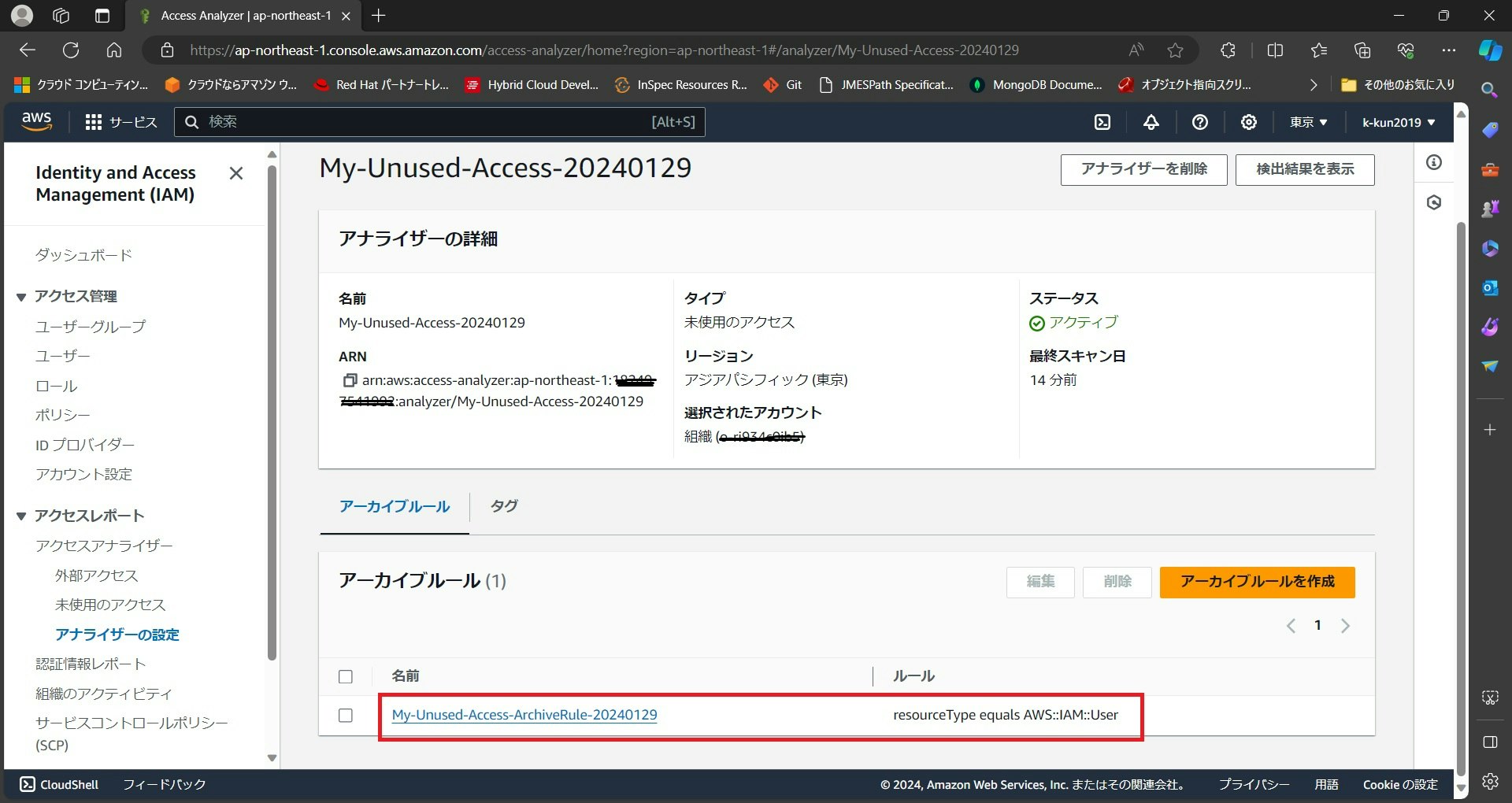This screenshot has width=1512, height=803.
Task: Click the AWS search input field
Action: point(439,122)
